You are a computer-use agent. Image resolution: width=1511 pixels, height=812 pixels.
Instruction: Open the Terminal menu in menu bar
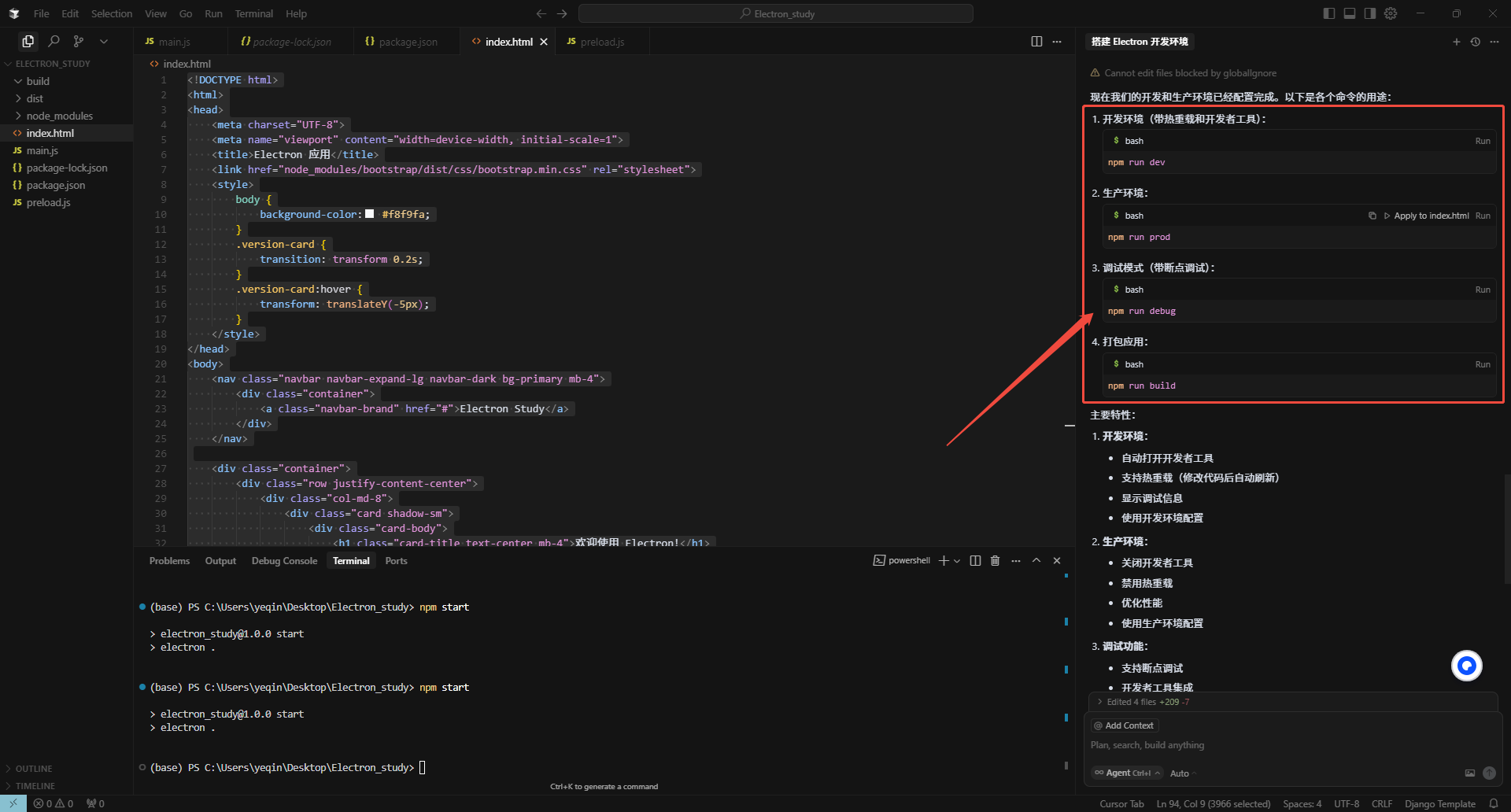point(254,13)
